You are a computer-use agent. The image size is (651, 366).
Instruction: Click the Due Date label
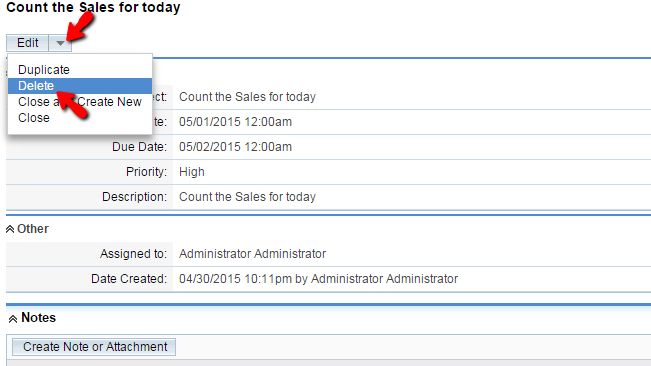(140, 147)
